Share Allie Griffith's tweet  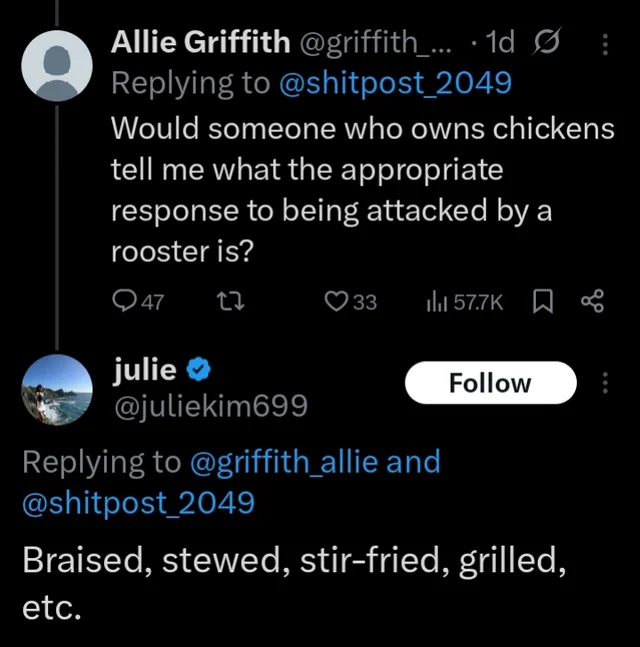593,301
